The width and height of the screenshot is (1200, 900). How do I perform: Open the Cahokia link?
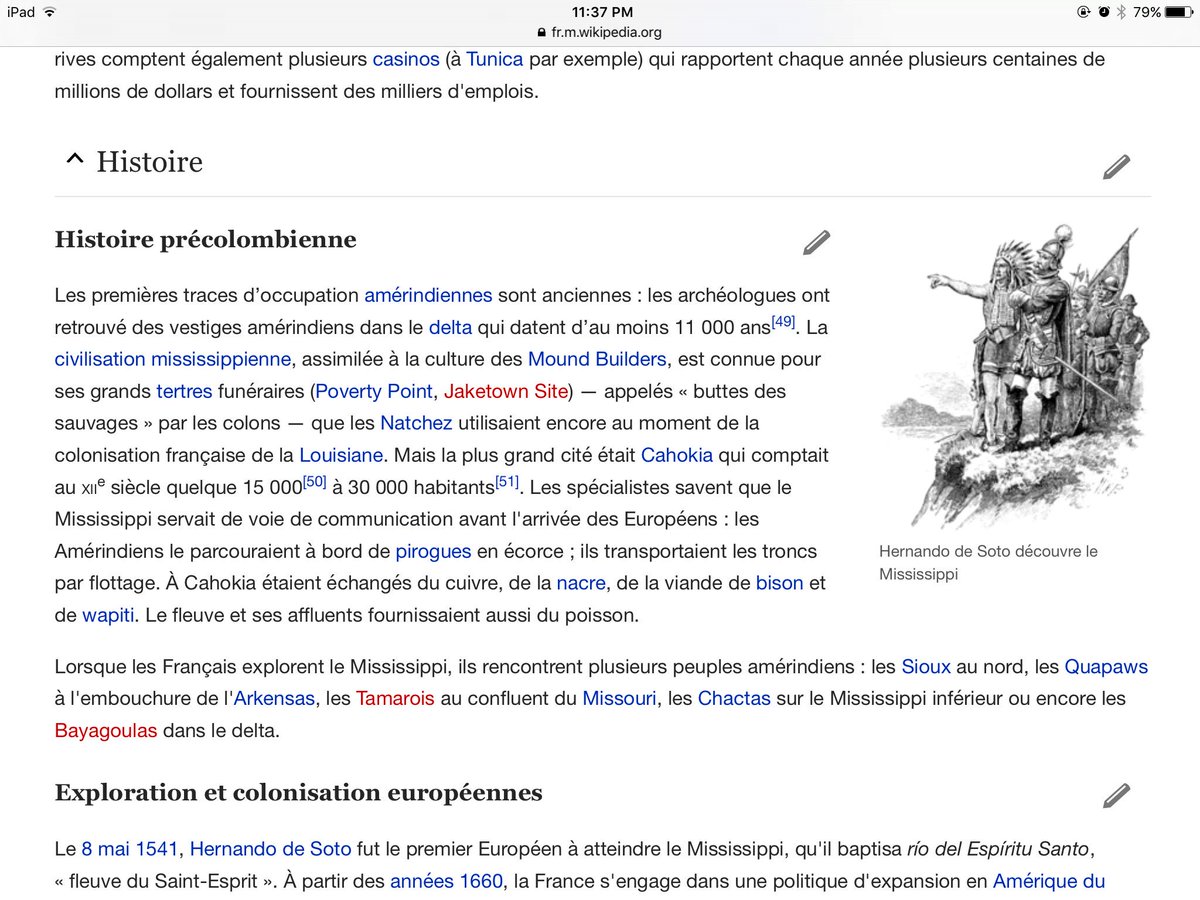click(677, 455)
